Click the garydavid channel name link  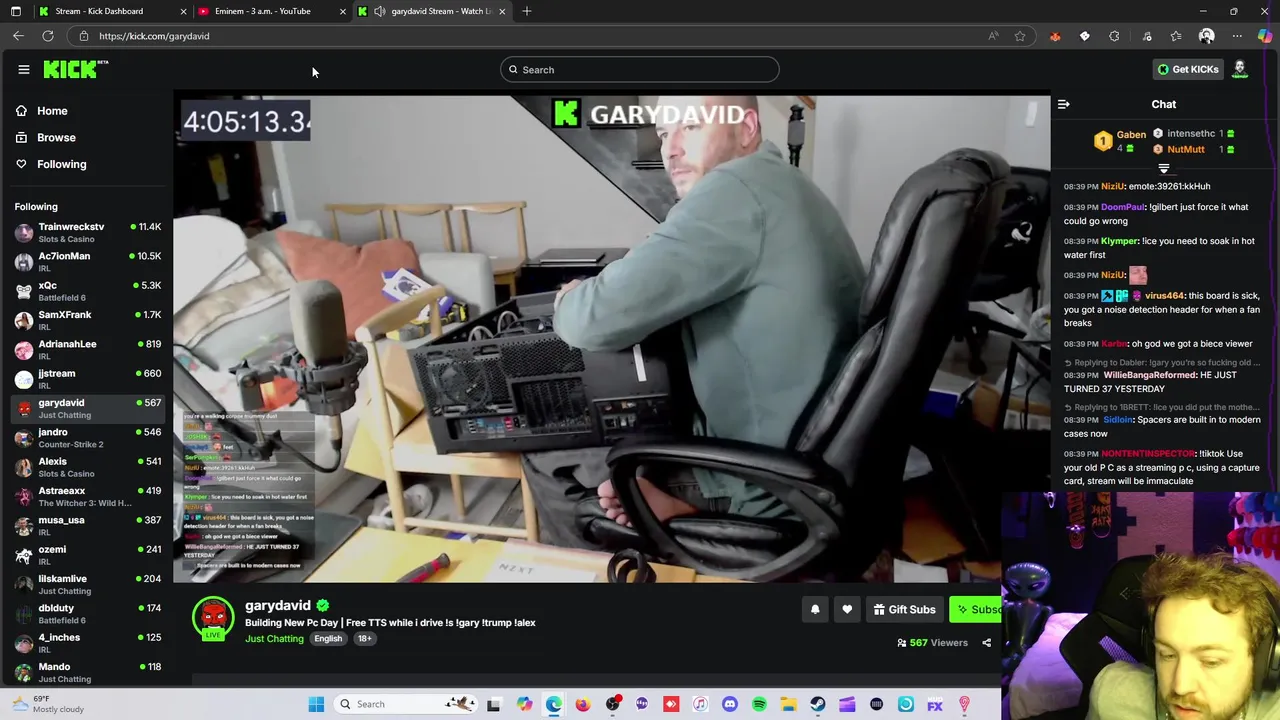click(x=277, y=605)
